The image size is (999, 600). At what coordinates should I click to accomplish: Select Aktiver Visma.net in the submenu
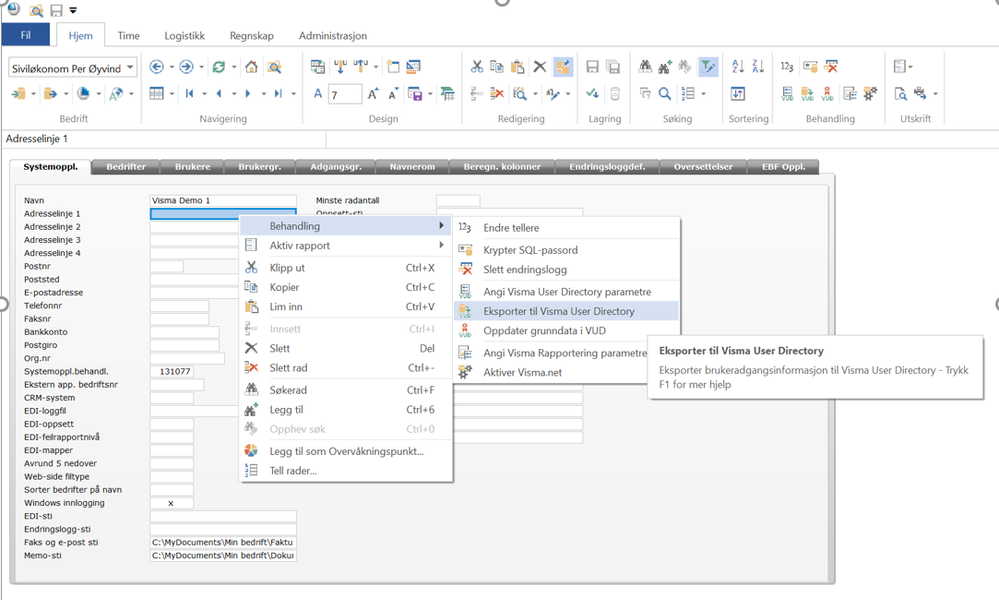click(551, 373)
